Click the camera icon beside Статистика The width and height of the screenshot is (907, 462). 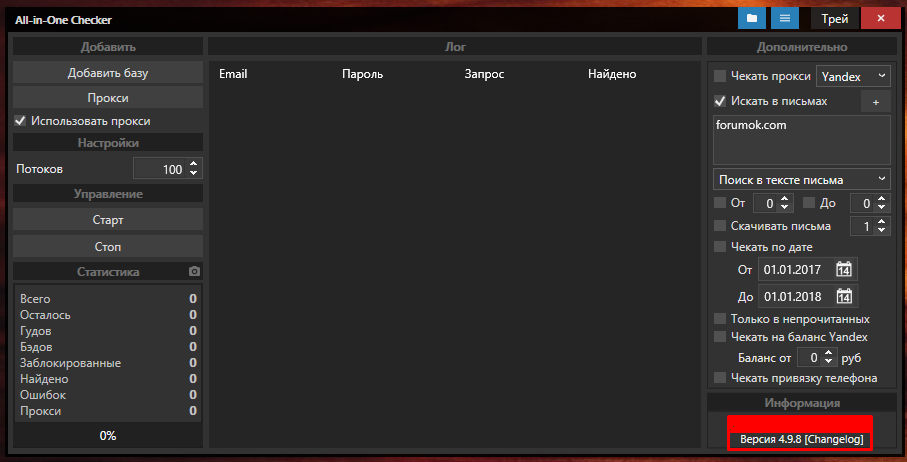coord(194,271)
